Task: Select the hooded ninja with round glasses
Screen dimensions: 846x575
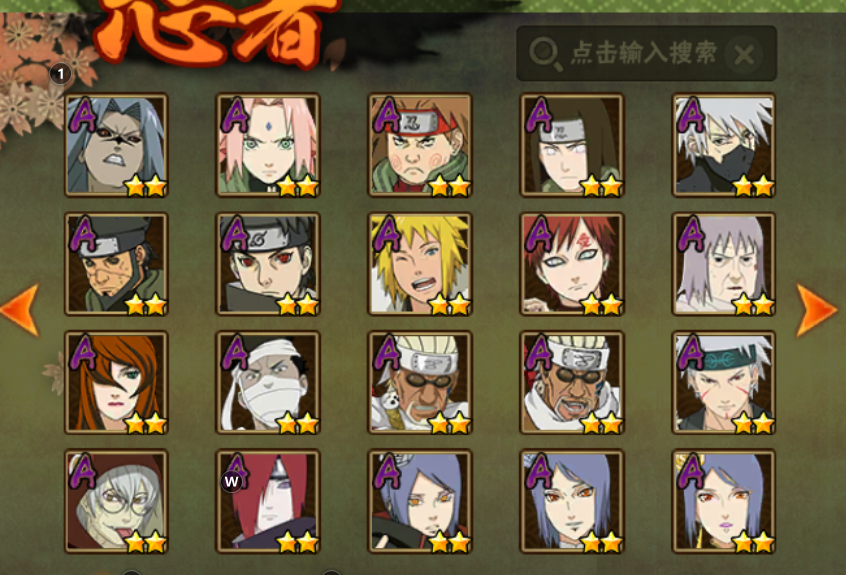Action: [x=116, y=501]
